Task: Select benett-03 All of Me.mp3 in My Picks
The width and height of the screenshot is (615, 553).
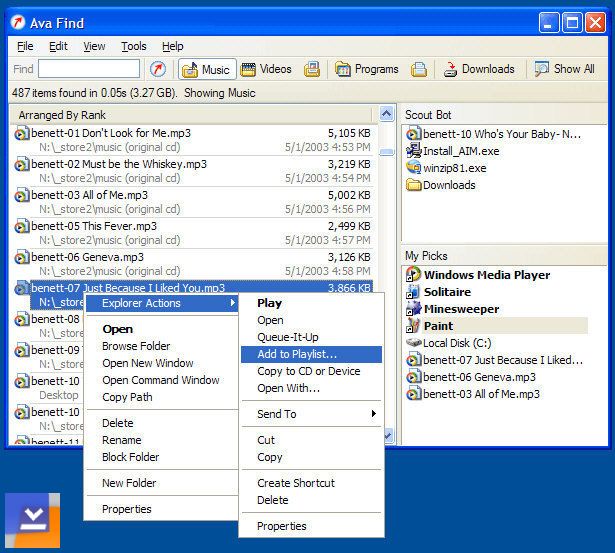Action: 473,394
